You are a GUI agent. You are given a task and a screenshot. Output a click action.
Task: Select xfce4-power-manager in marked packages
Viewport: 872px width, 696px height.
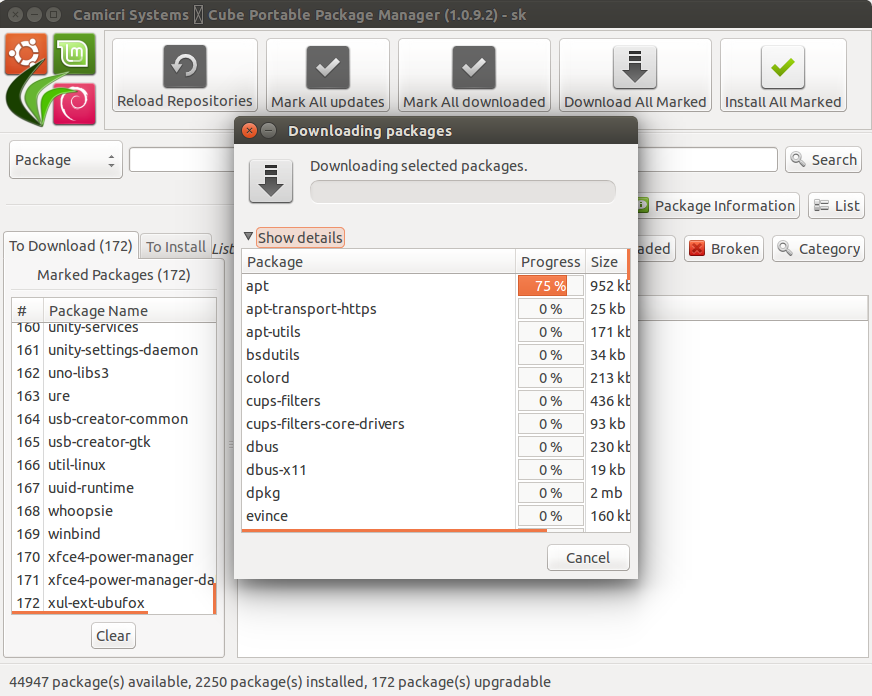(113, 556)
